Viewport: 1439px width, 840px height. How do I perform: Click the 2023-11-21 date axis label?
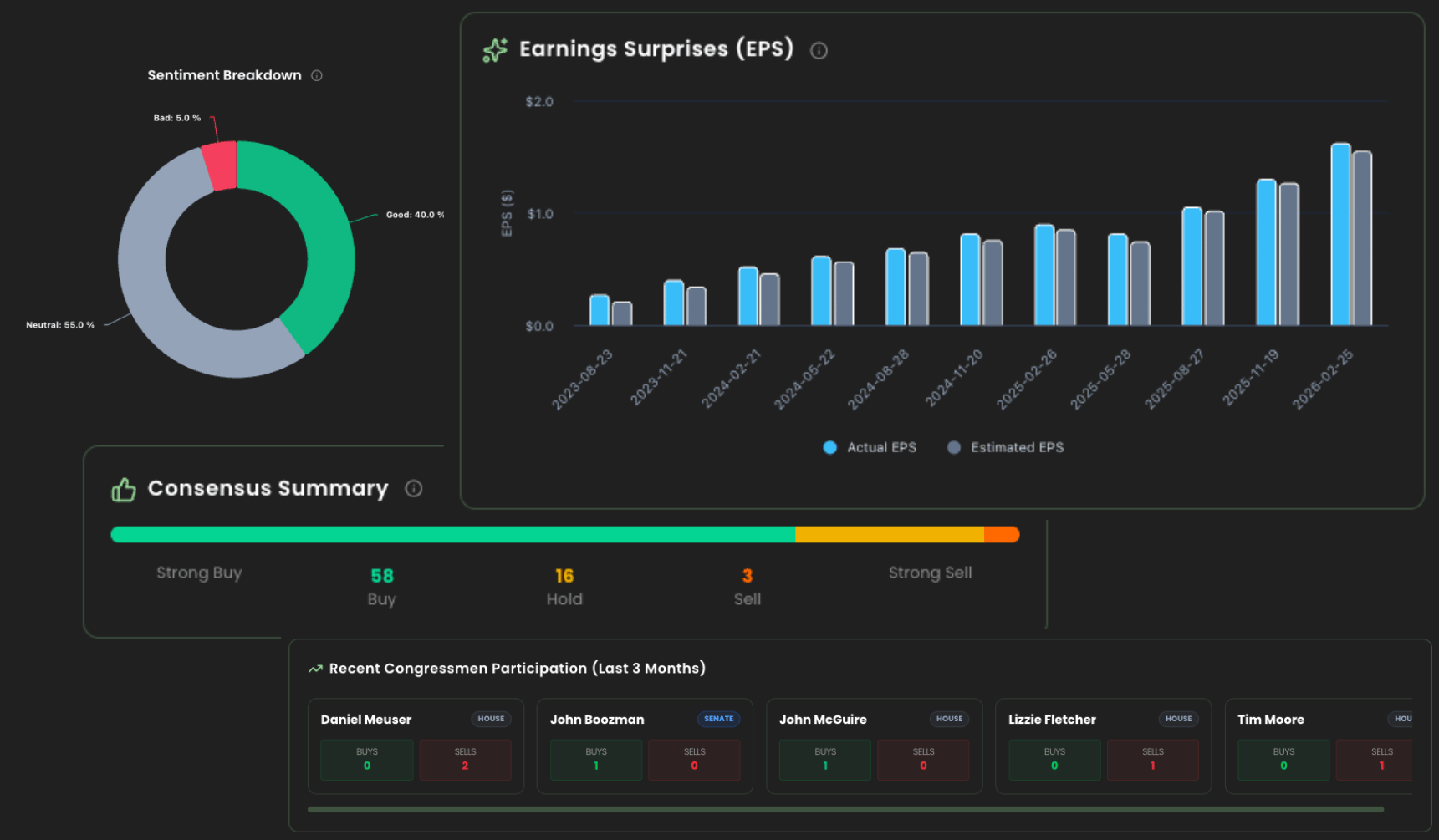(659, 378)
